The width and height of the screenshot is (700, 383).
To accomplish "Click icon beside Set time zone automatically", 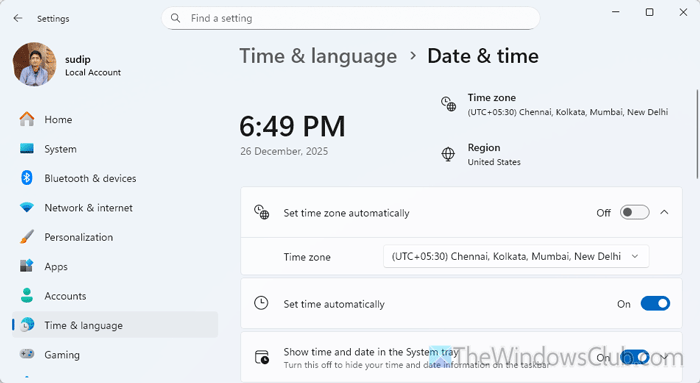I will pyautogui.click(x=262, y=212).
